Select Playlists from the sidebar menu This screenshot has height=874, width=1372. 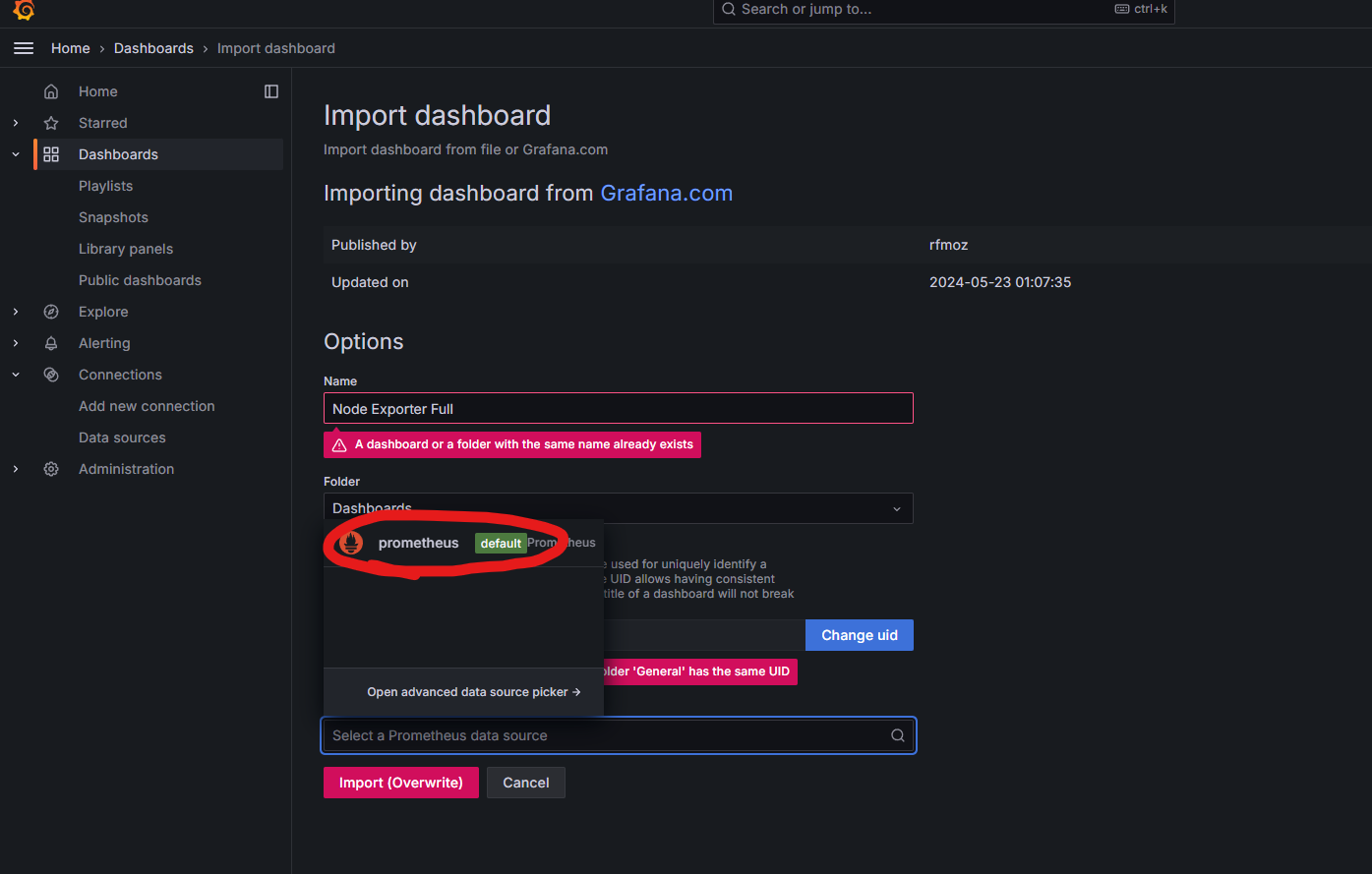(x=106, y=185)
